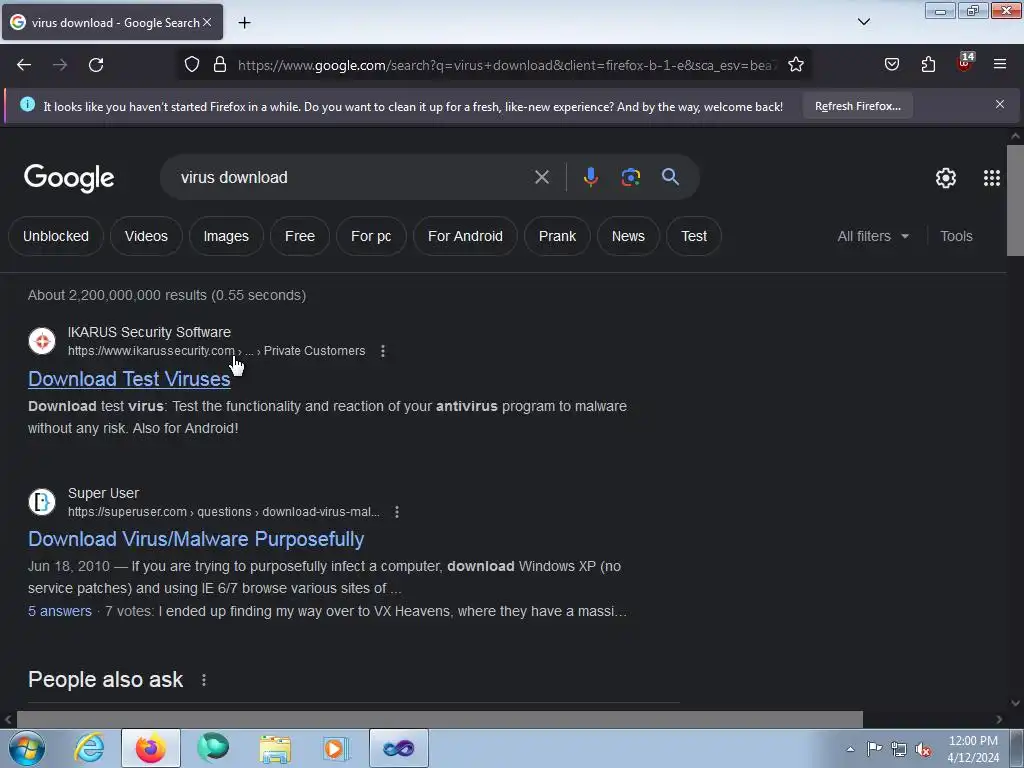Clear the search box text
The width and height of the screenshot is (1024, 768).
[x=541, y=177]
